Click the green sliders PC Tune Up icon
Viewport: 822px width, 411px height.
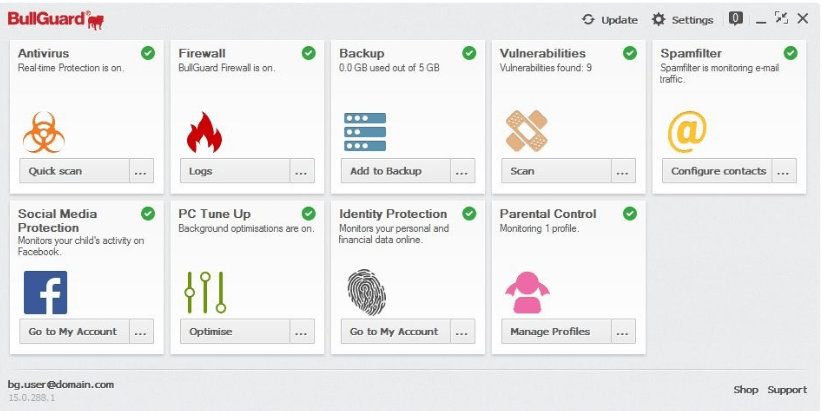pyautogui.click(x=206, y=292)
